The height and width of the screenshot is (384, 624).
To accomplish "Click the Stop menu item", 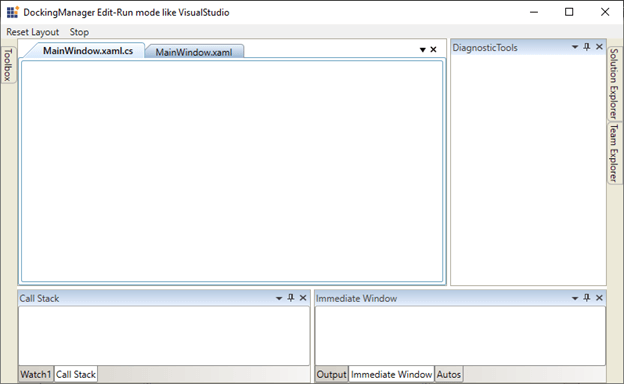I will click(79, 32).
